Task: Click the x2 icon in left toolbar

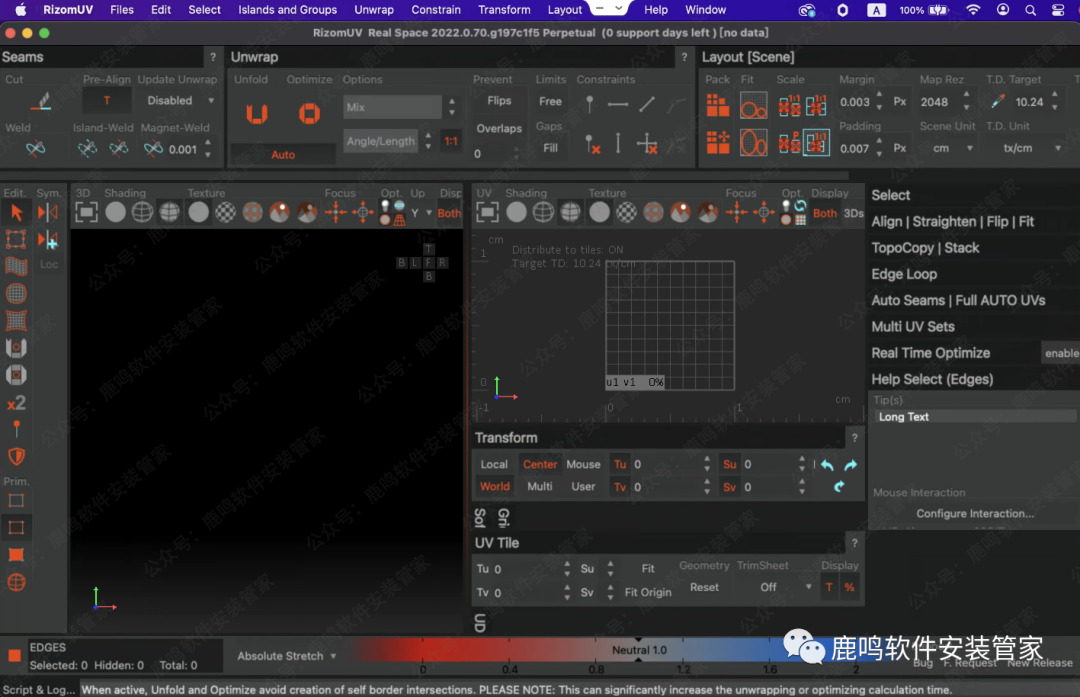Action: coord(16,402)
